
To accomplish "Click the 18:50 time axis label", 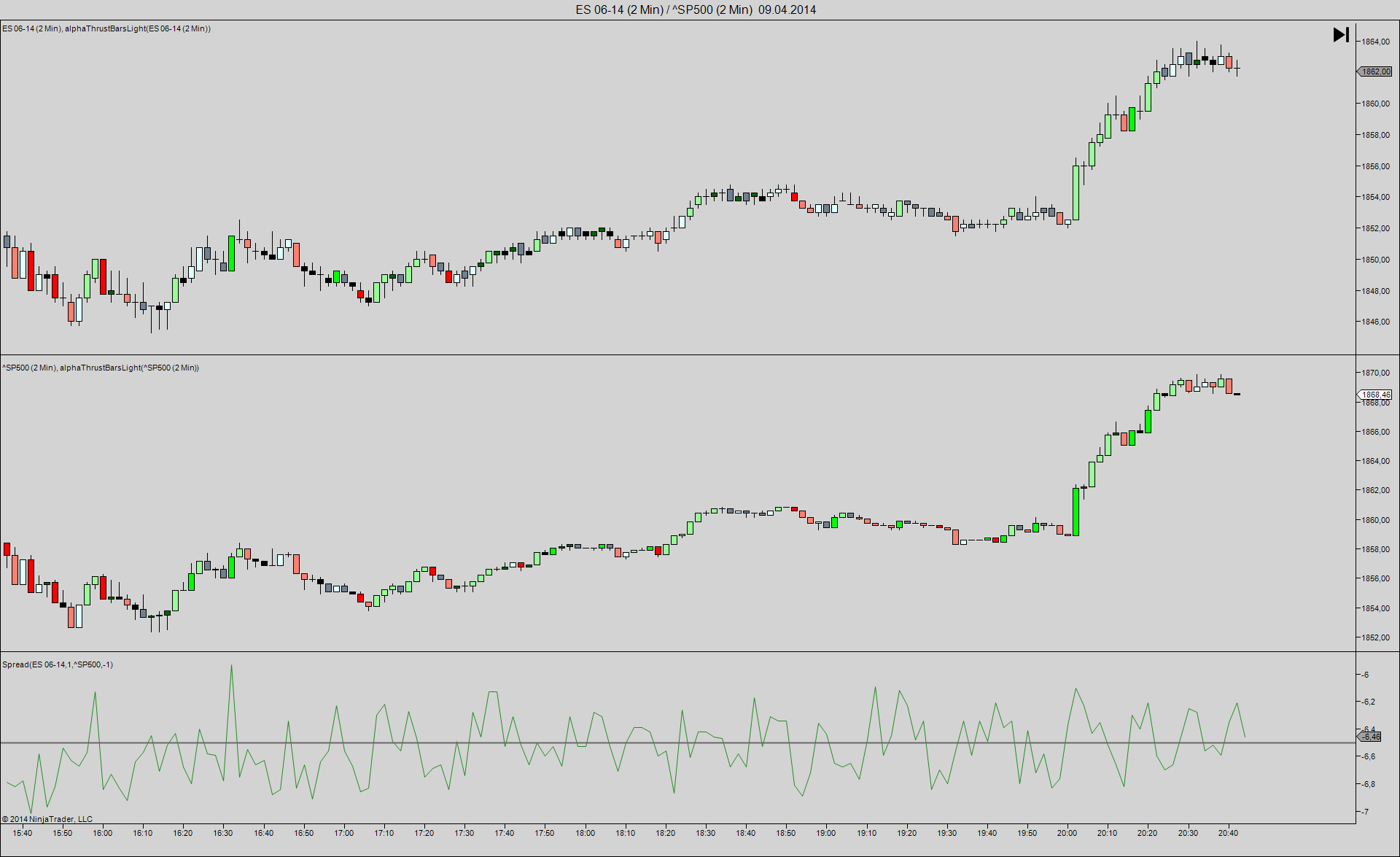I will [786, 833].
